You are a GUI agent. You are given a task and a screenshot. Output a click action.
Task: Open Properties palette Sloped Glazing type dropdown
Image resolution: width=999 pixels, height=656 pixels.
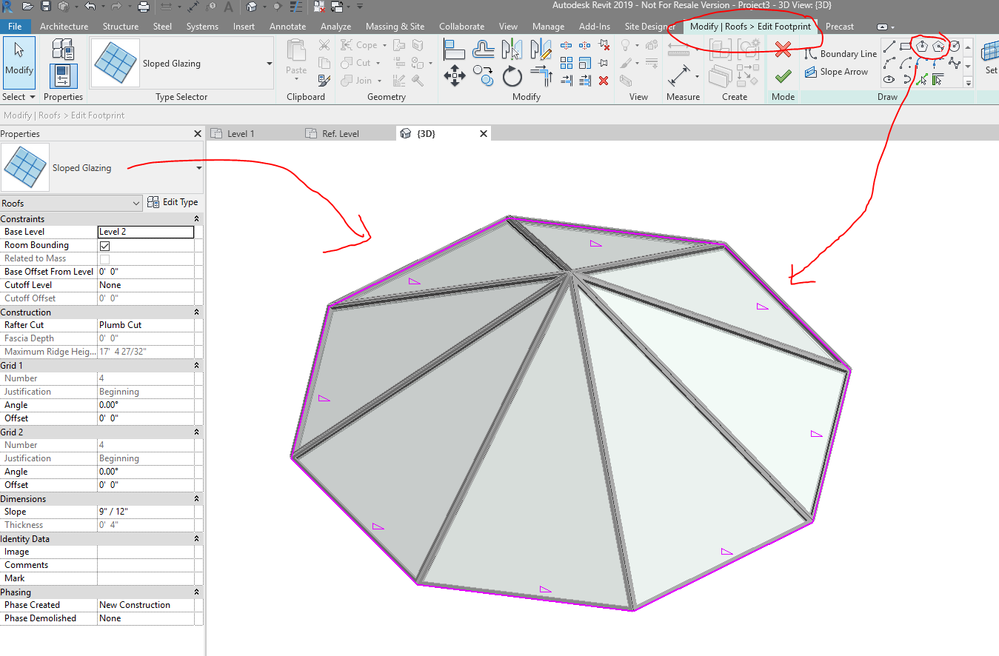199,168
